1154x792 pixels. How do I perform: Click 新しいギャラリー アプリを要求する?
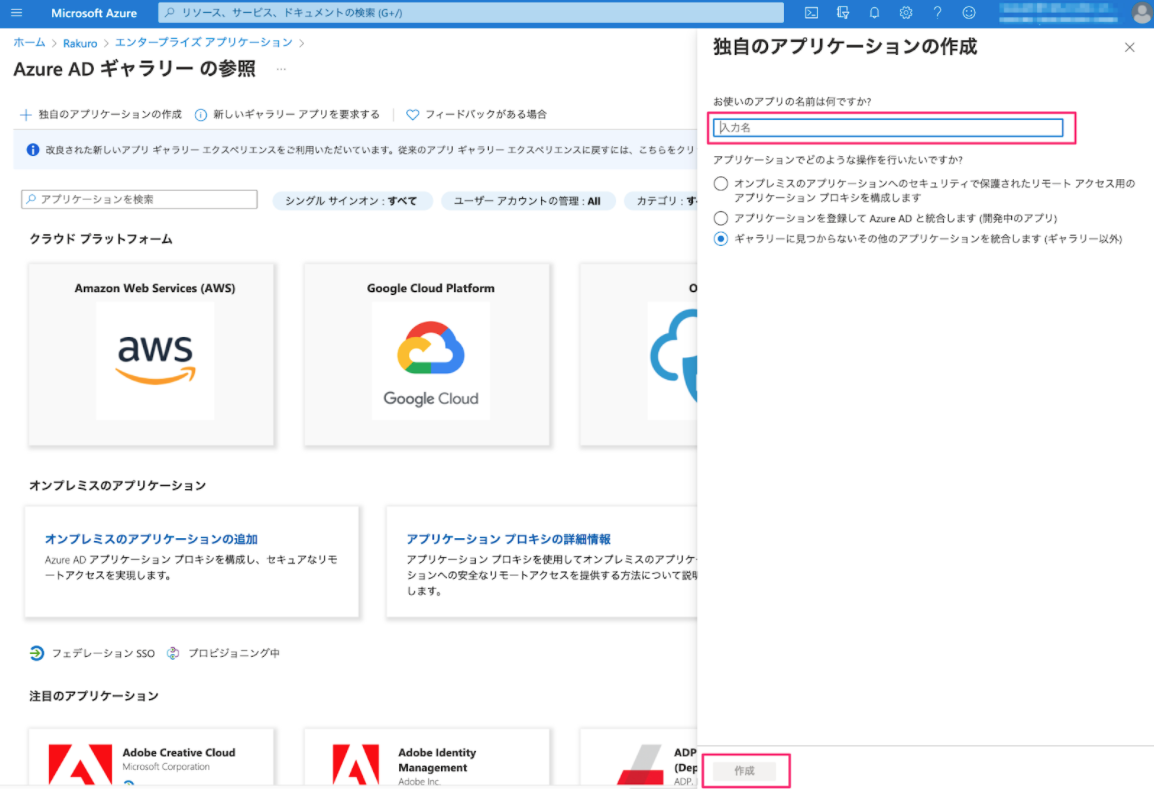pos(288,115)
